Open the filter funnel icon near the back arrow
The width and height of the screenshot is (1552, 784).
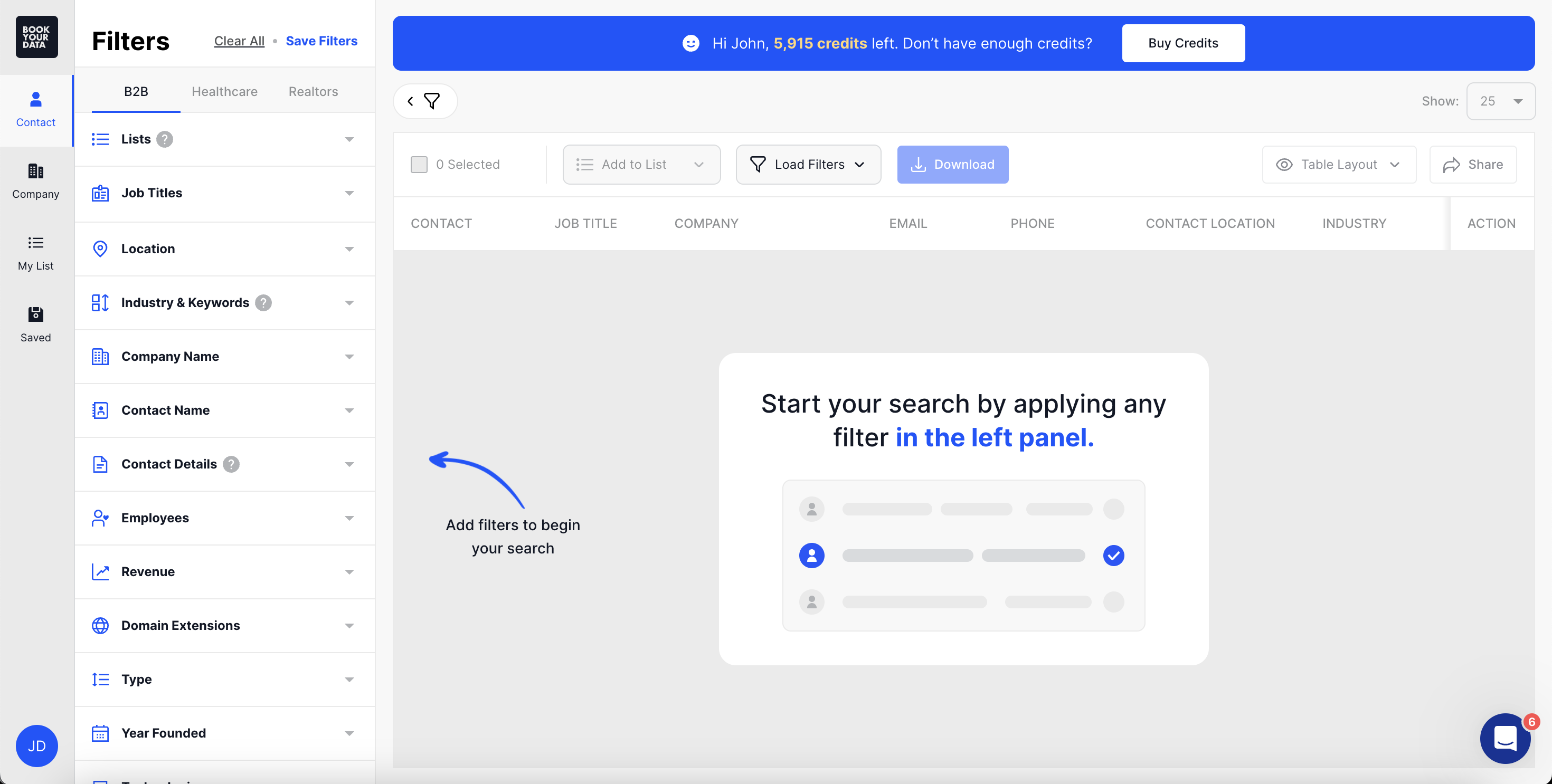(431, 101)
